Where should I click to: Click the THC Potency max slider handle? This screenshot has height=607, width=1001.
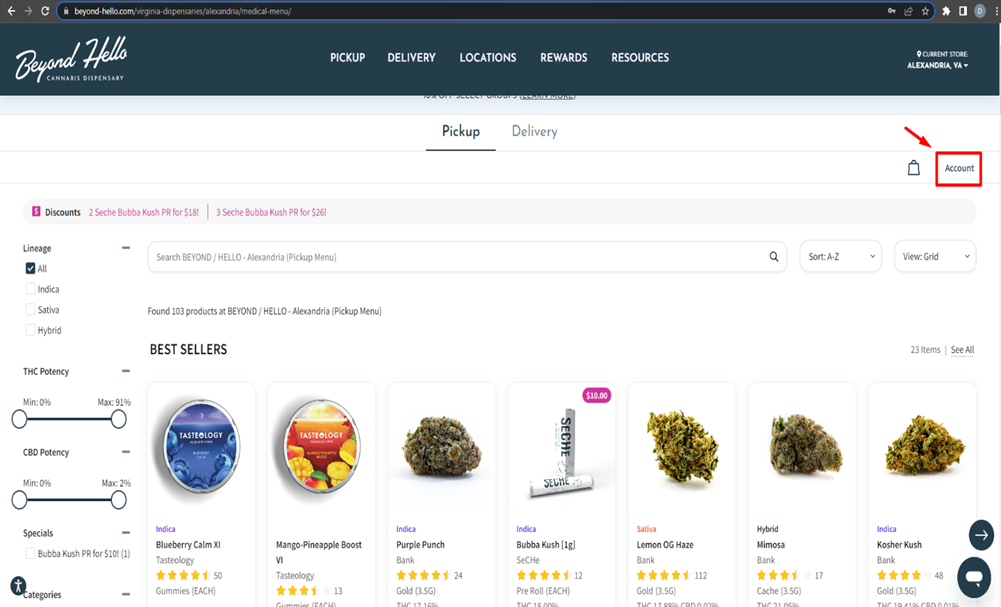119,419
